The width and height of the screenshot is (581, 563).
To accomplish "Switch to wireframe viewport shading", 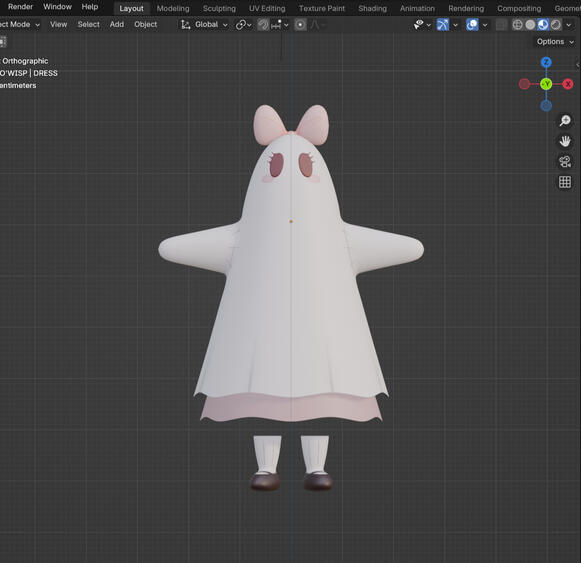I will point(517,25).
